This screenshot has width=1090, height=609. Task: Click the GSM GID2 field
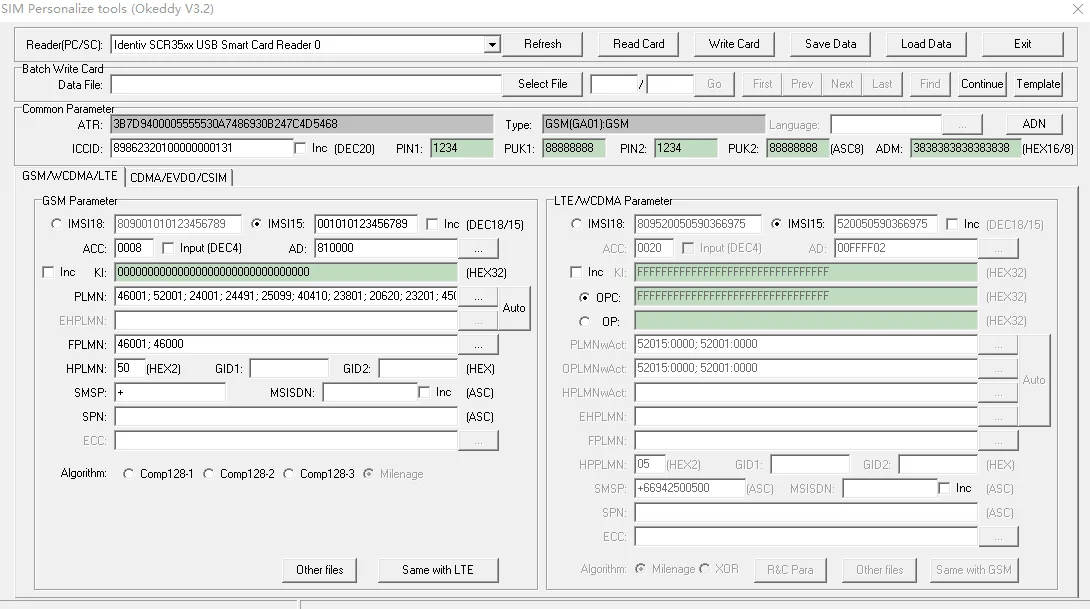coord(418,368)
